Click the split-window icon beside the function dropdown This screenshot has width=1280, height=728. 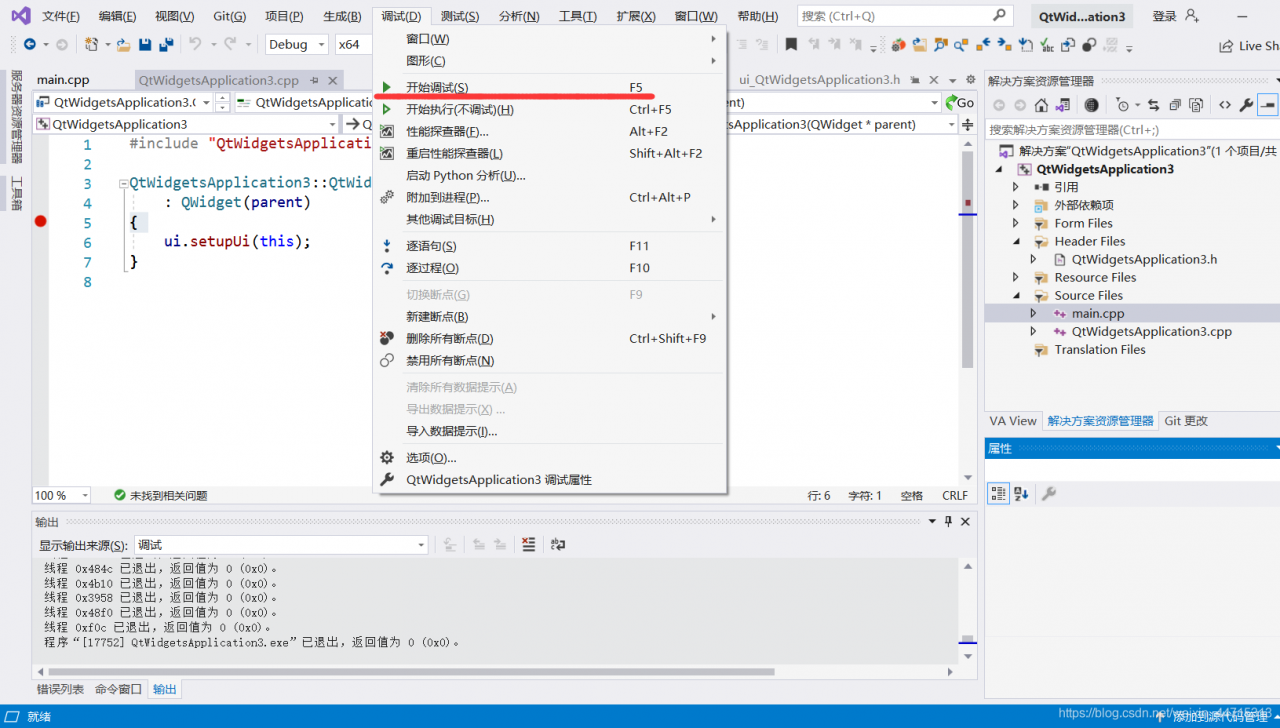tap(968, 124)
